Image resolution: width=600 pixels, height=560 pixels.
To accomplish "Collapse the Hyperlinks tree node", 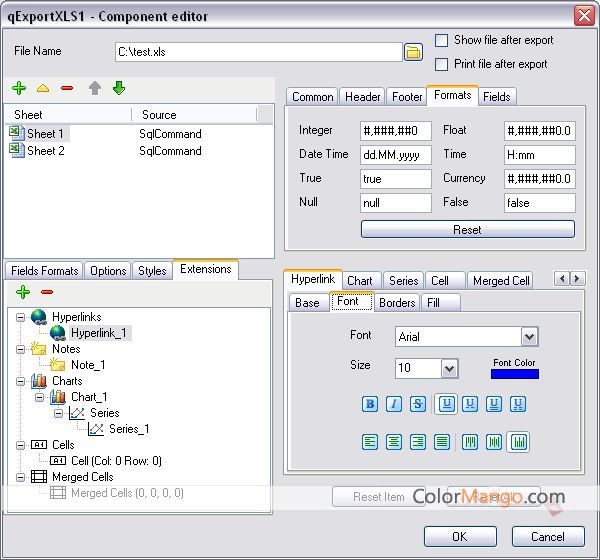I will [22, 317].
